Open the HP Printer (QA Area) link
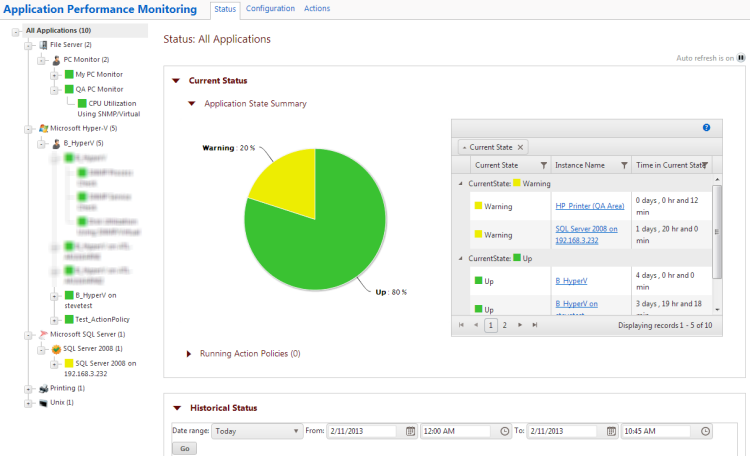Viewport: 750px width, 456px height. pyautogui.click(x=589, y=206)
